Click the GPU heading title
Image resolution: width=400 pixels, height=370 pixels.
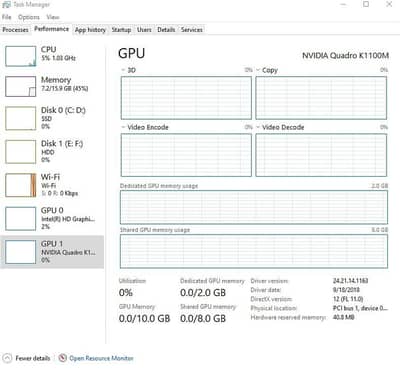pyautogui.click(x=132, y=54)
